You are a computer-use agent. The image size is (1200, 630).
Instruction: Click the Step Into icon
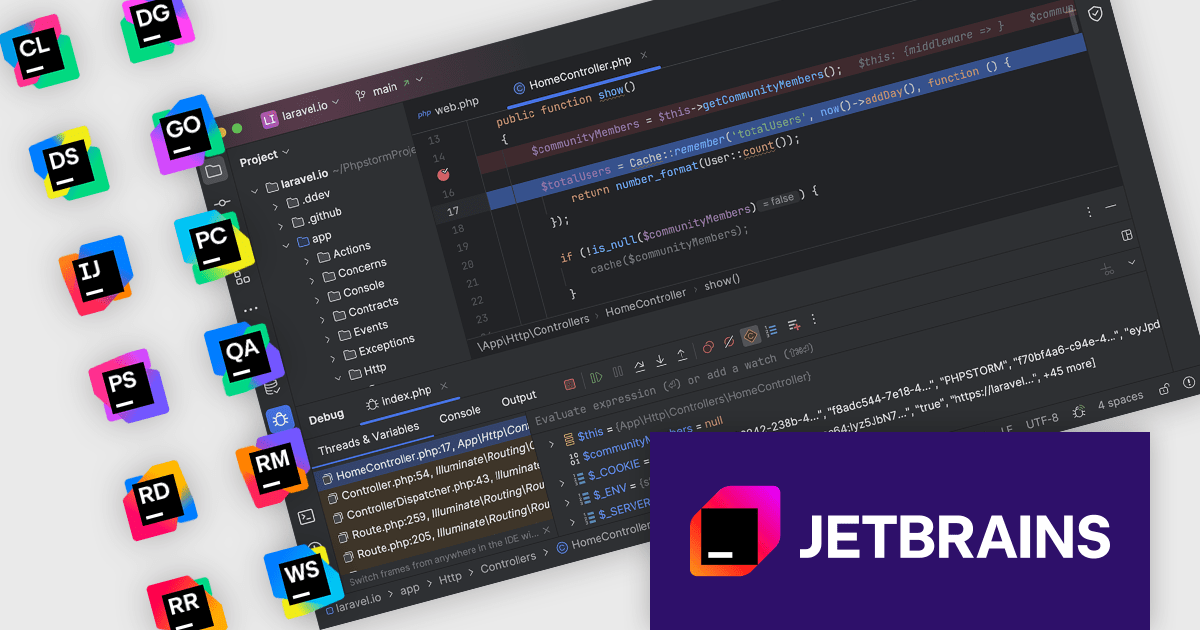[660, 360]
